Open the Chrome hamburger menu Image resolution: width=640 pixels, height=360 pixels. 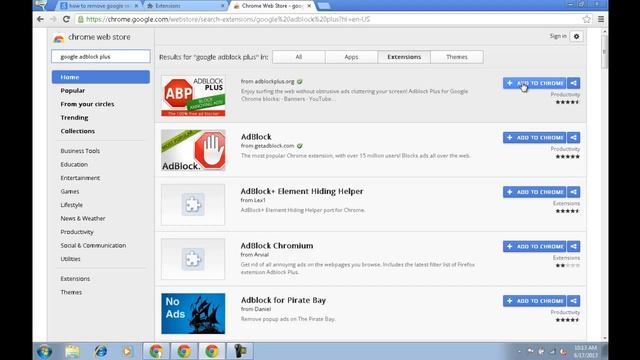(601, 19)
